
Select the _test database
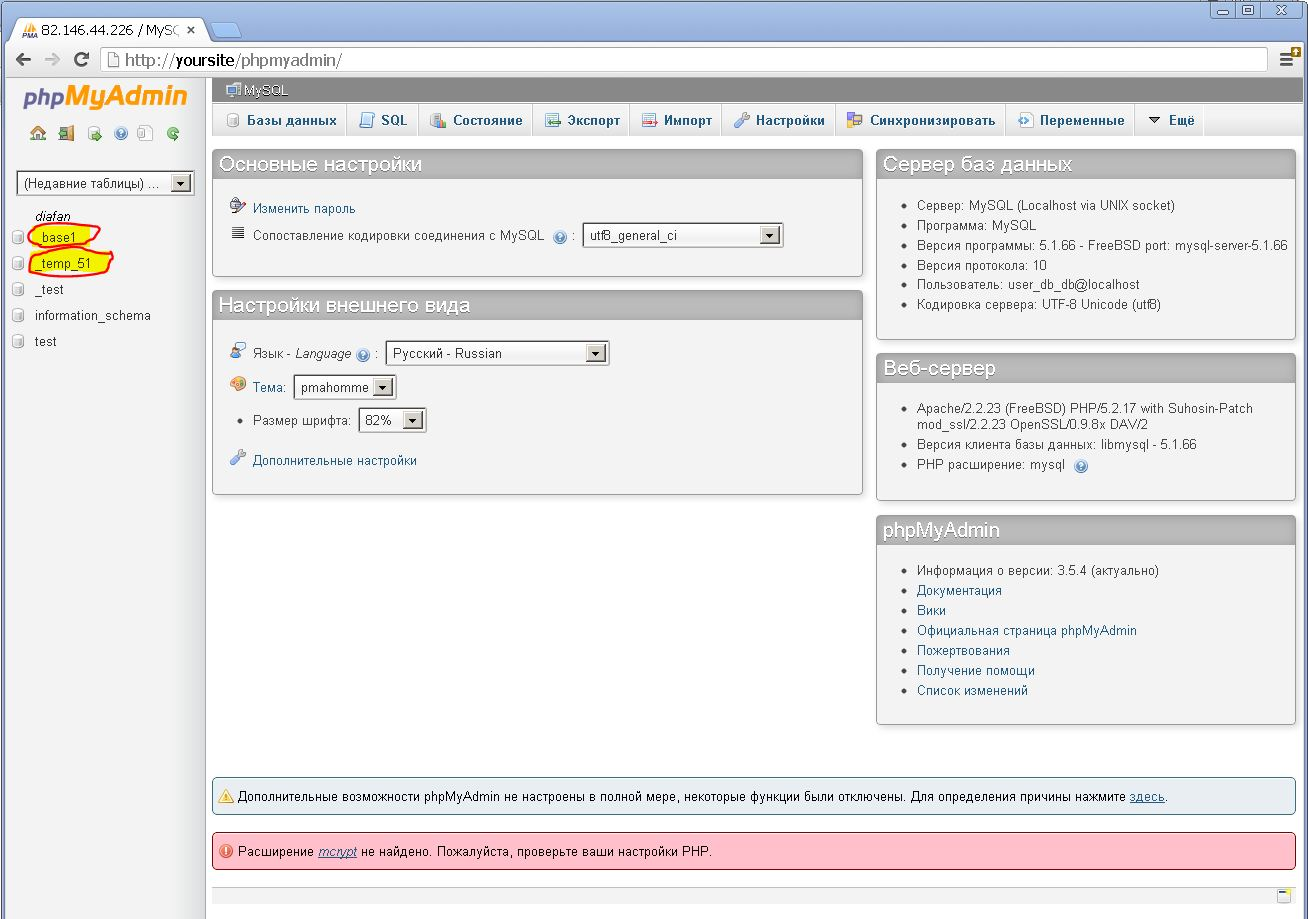[49, 290]
